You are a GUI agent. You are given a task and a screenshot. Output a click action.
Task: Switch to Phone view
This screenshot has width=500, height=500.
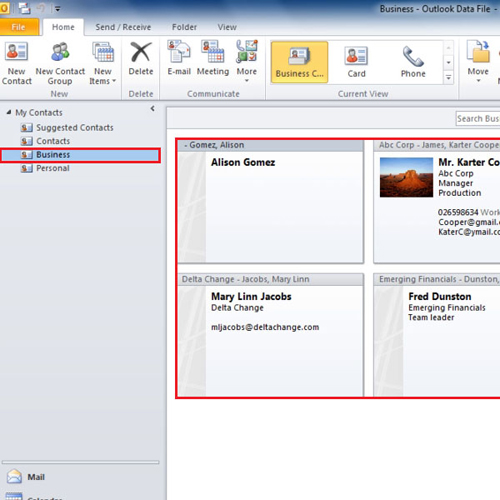tap(413, 62)
